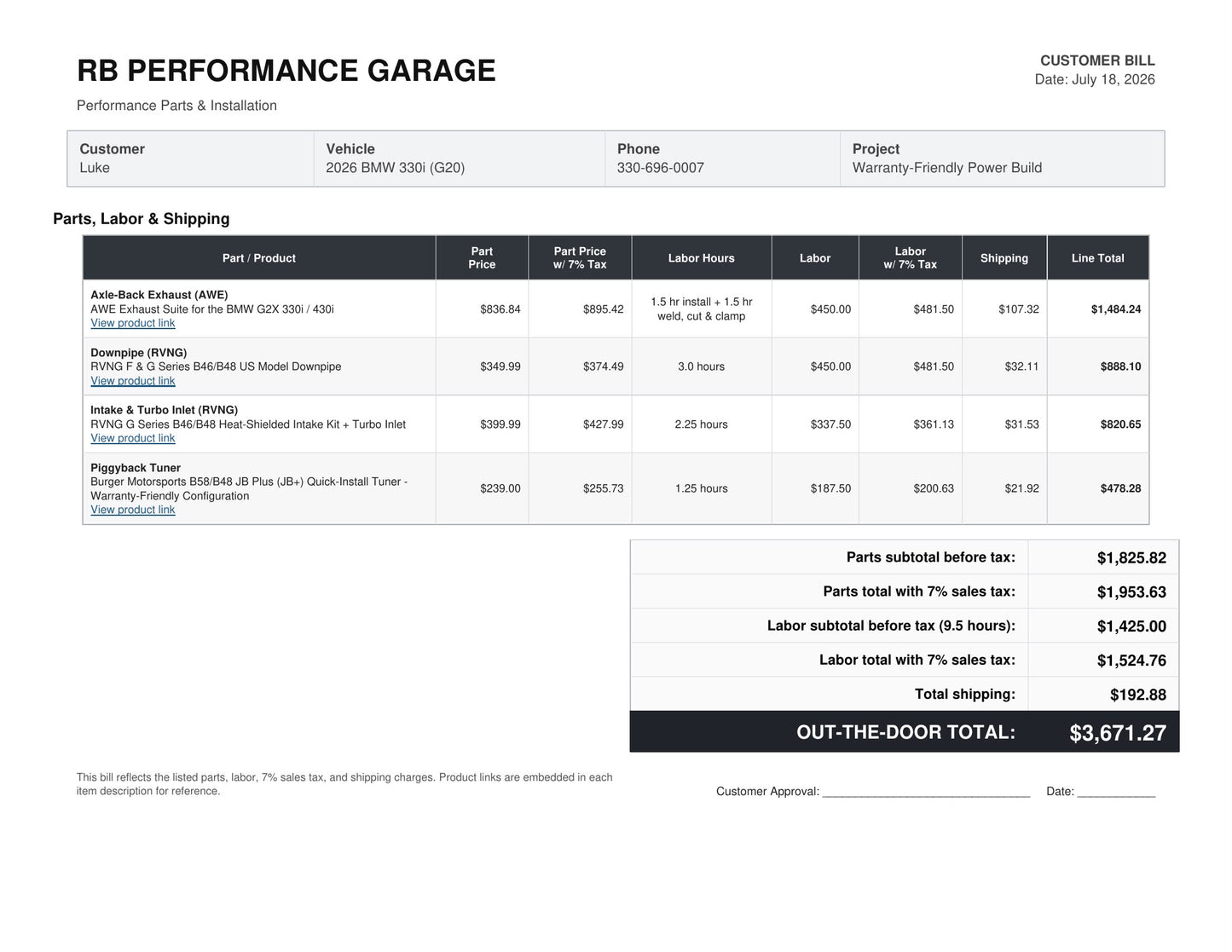Select labor subtotal value $1,425.00

[1131, 626]
